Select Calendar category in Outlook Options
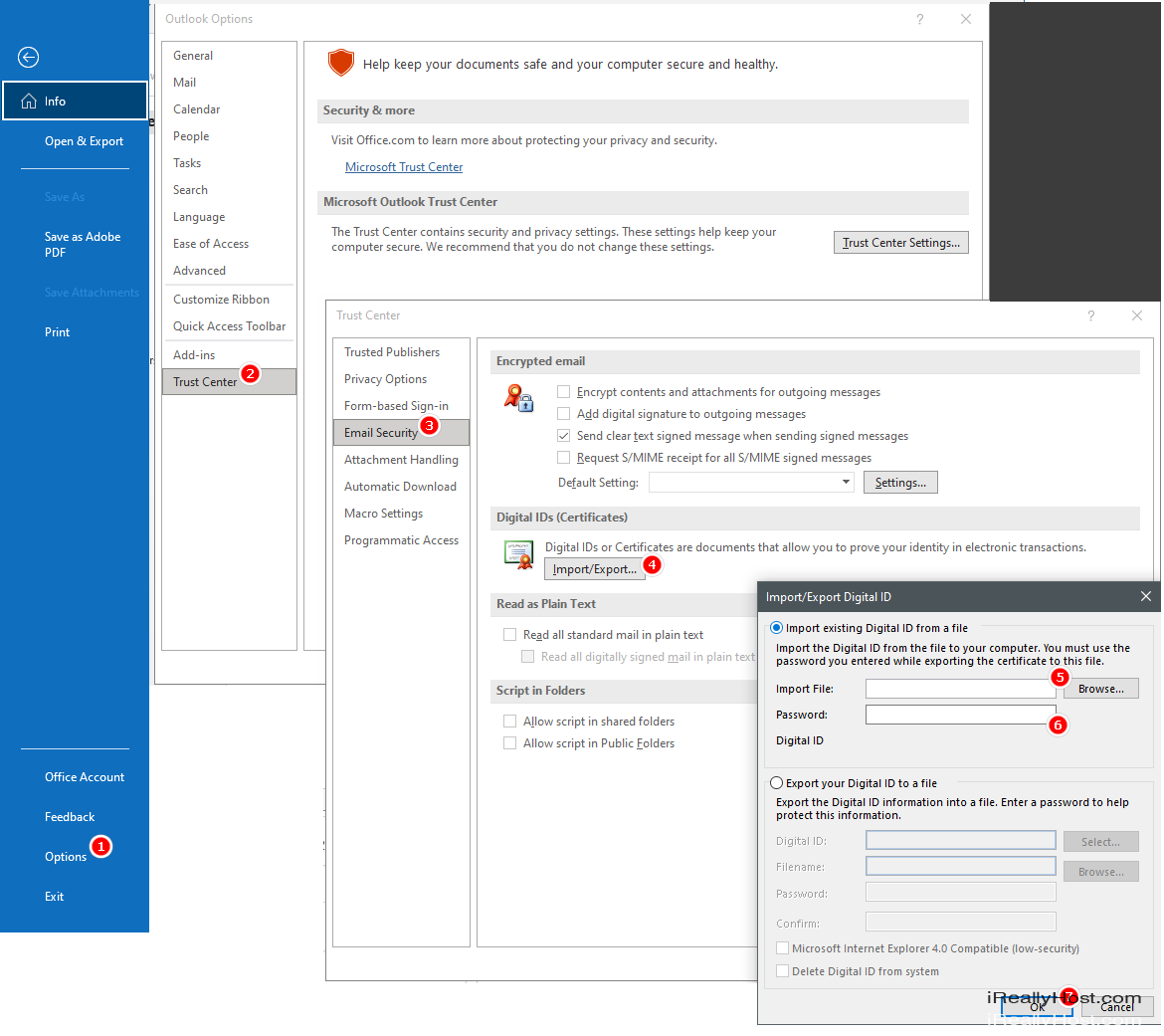The width and height of the screenshot is (1164, 1036). tap(229, 109)
